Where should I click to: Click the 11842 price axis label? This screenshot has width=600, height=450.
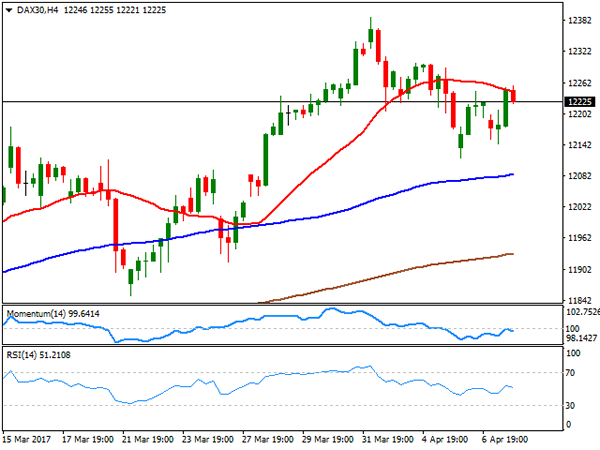[580, 300]
